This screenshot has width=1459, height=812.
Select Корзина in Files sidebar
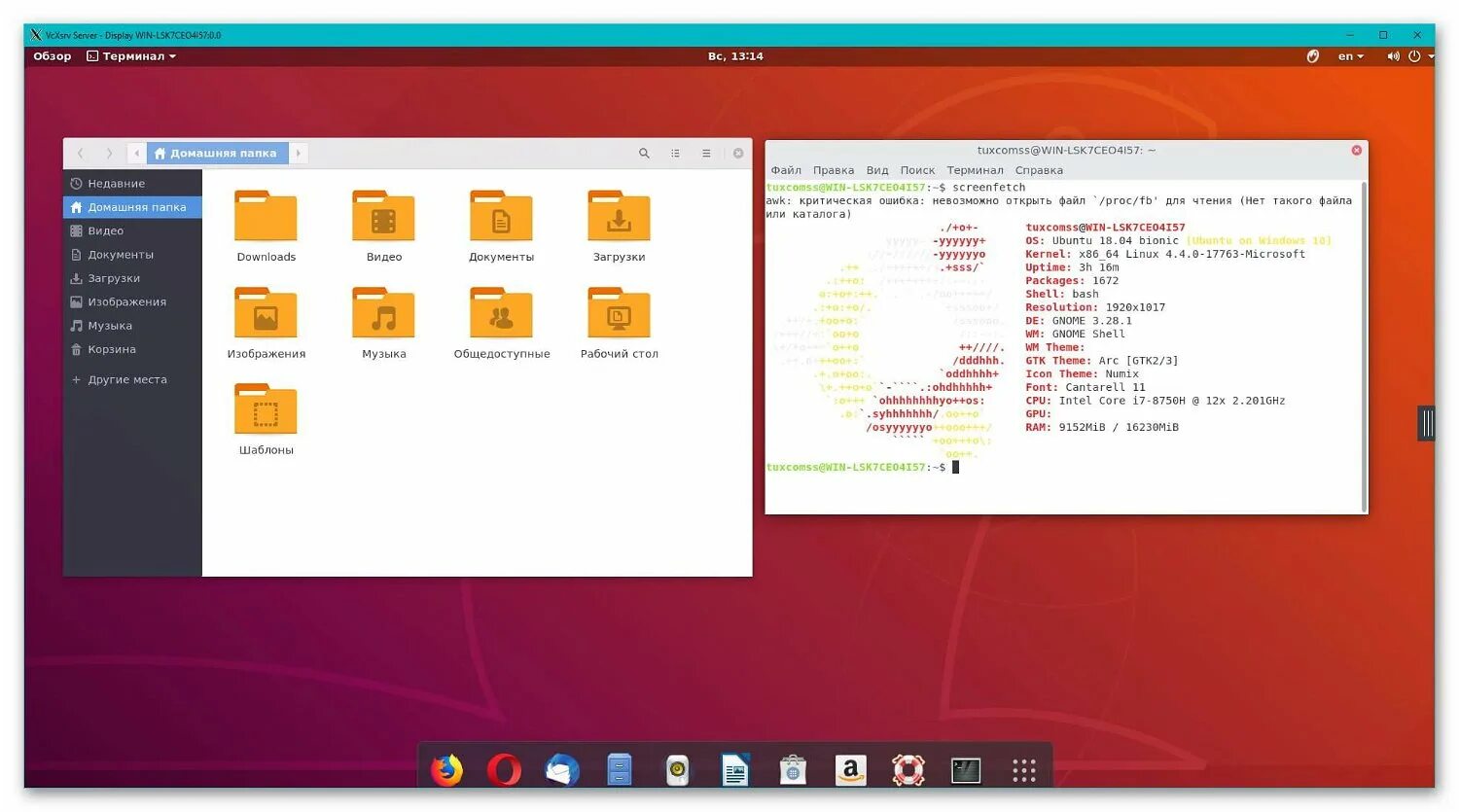click(x=132, y=349)
